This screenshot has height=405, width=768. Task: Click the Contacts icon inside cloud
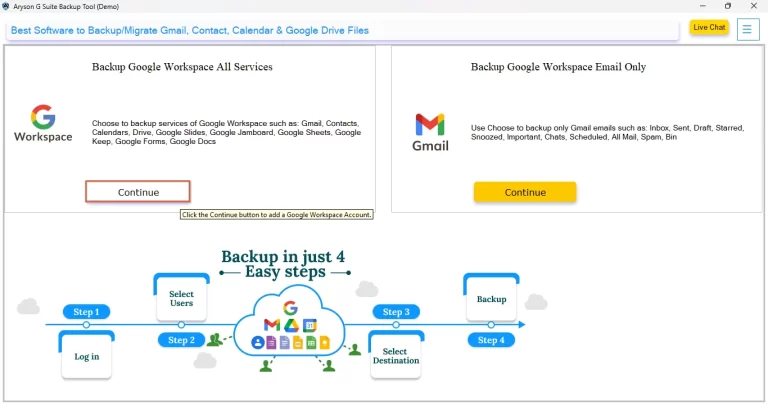(258, 342)
